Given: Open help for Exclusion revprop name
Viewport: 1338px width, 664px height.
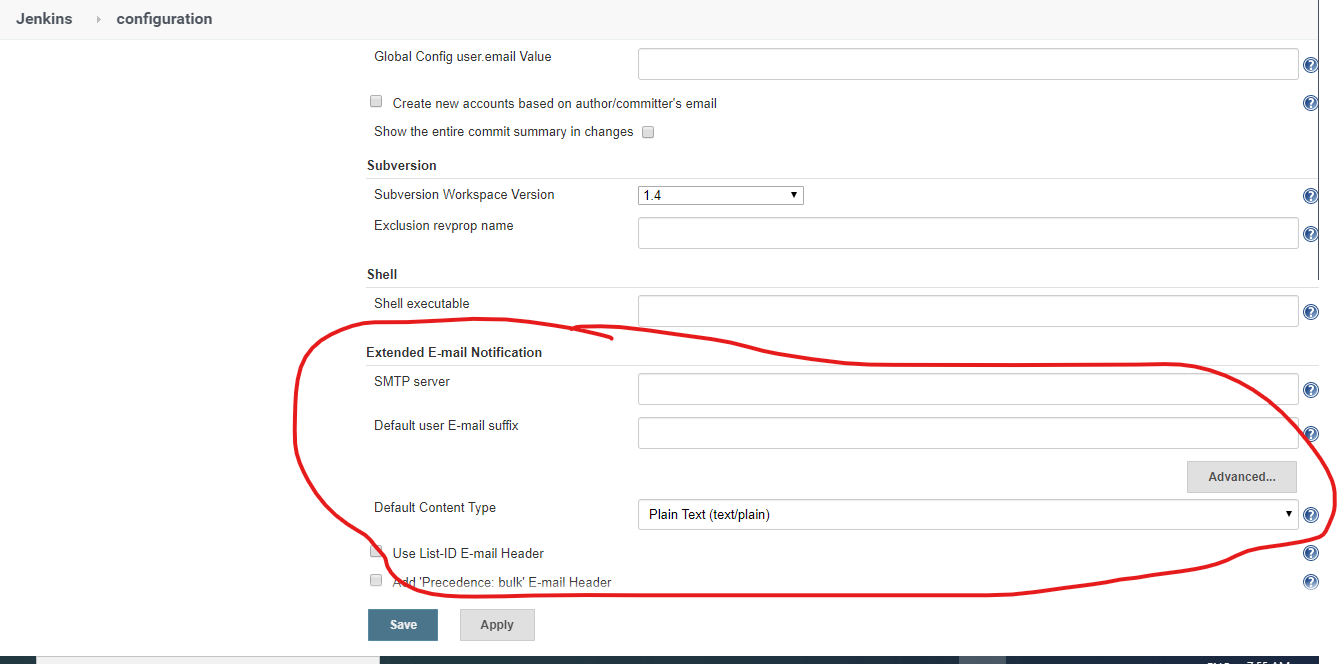Looking at the screenshot, I should 1311,233.
